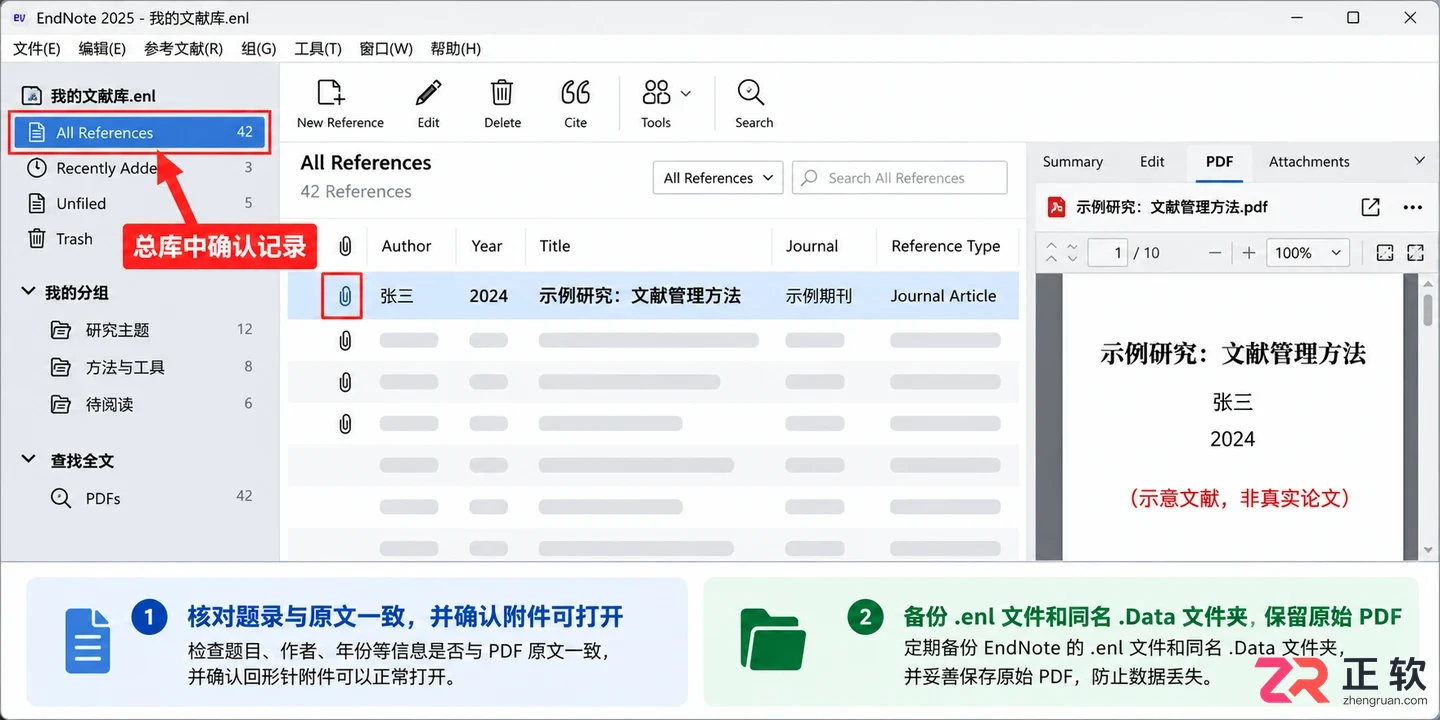Screen dimensions: 1440x720
Task: Click the fit-page icon in PDF toolbar
Action: click(x=1385, y=253)
